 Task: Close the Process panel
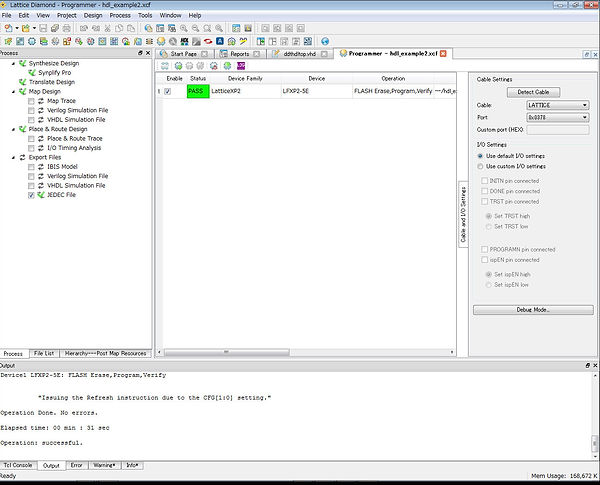point(148,53)
